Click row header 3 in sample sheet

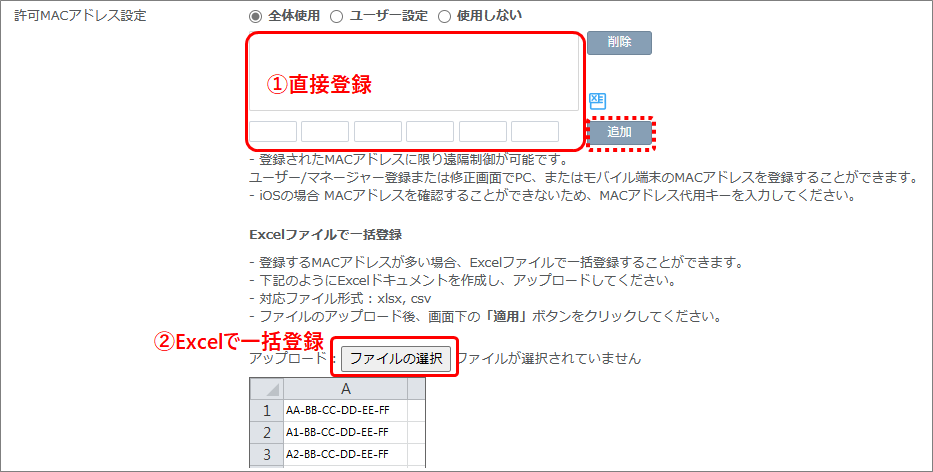tap(267, 455)
